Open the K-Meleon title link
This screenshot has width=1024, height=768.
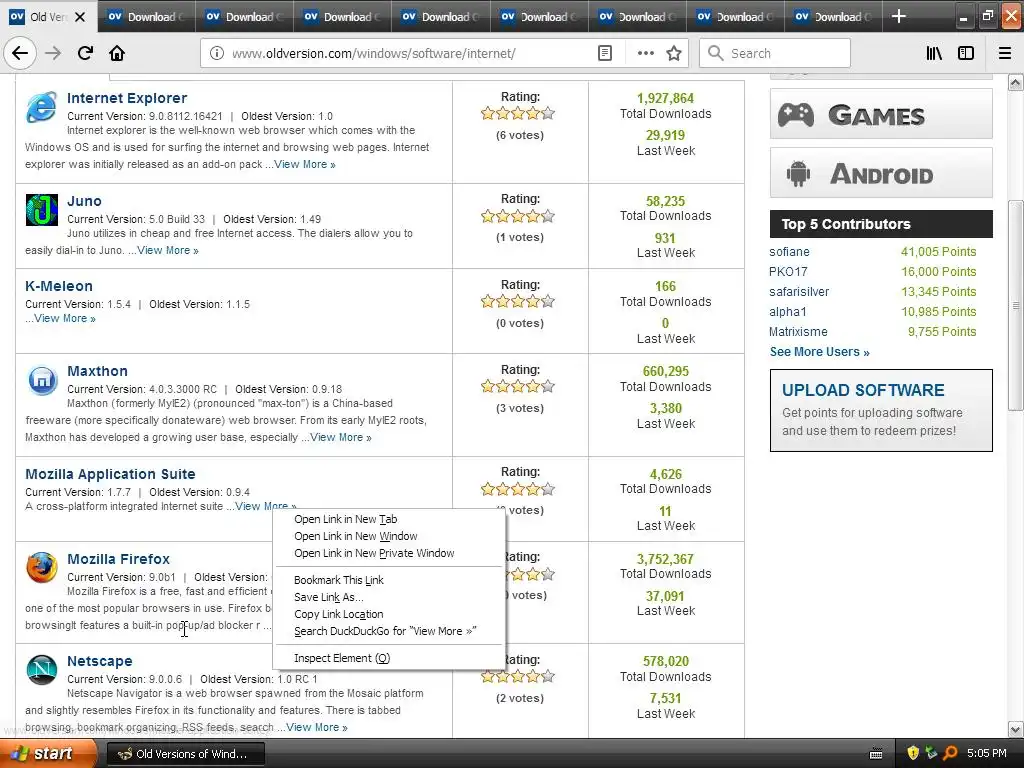click(x=59, y=286)
